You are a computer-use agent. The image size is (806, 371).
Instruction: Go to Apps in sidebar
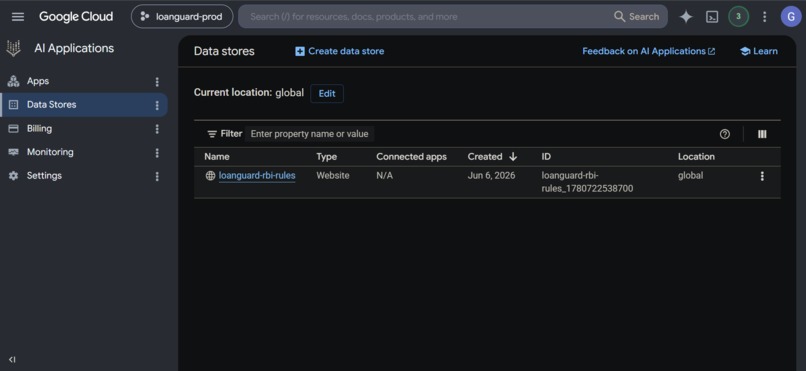(x=38, y=81)
